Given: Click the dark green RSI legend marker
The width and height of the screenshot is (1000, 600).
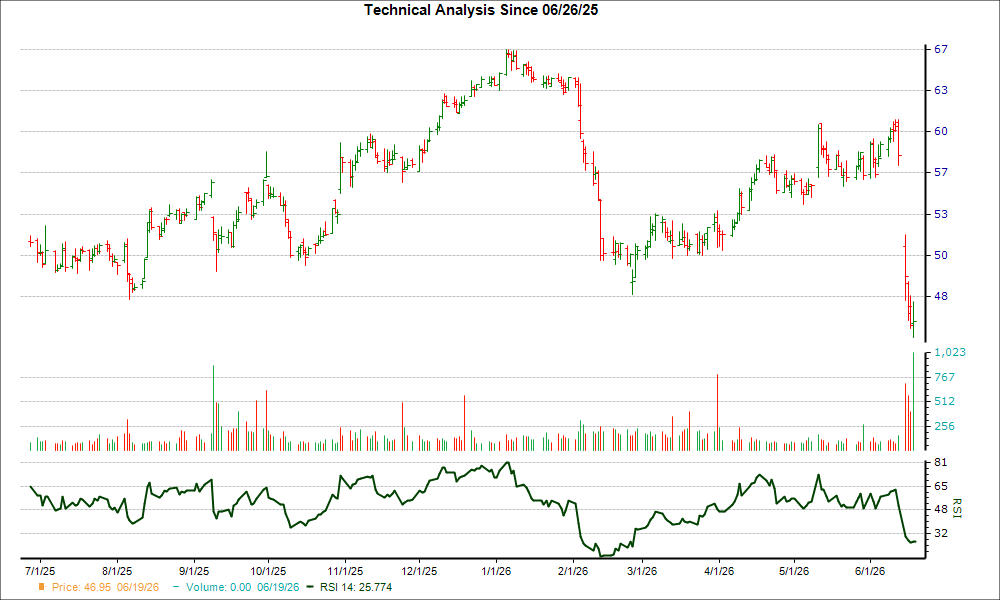Looking at the screenshot, I should pos(311,587).
